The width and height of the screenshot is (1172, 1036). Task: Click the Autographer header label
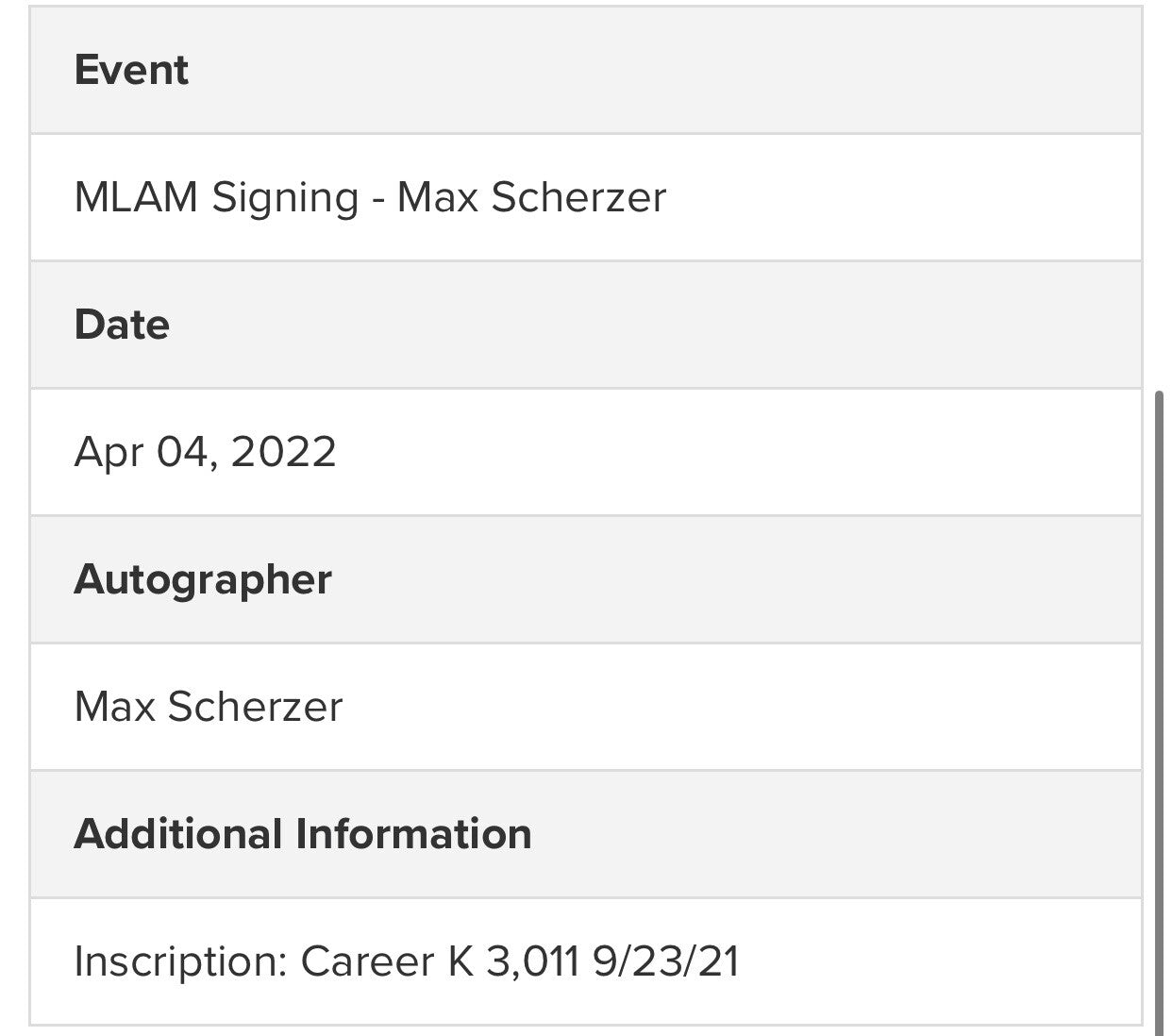click(x=203, y=579)
